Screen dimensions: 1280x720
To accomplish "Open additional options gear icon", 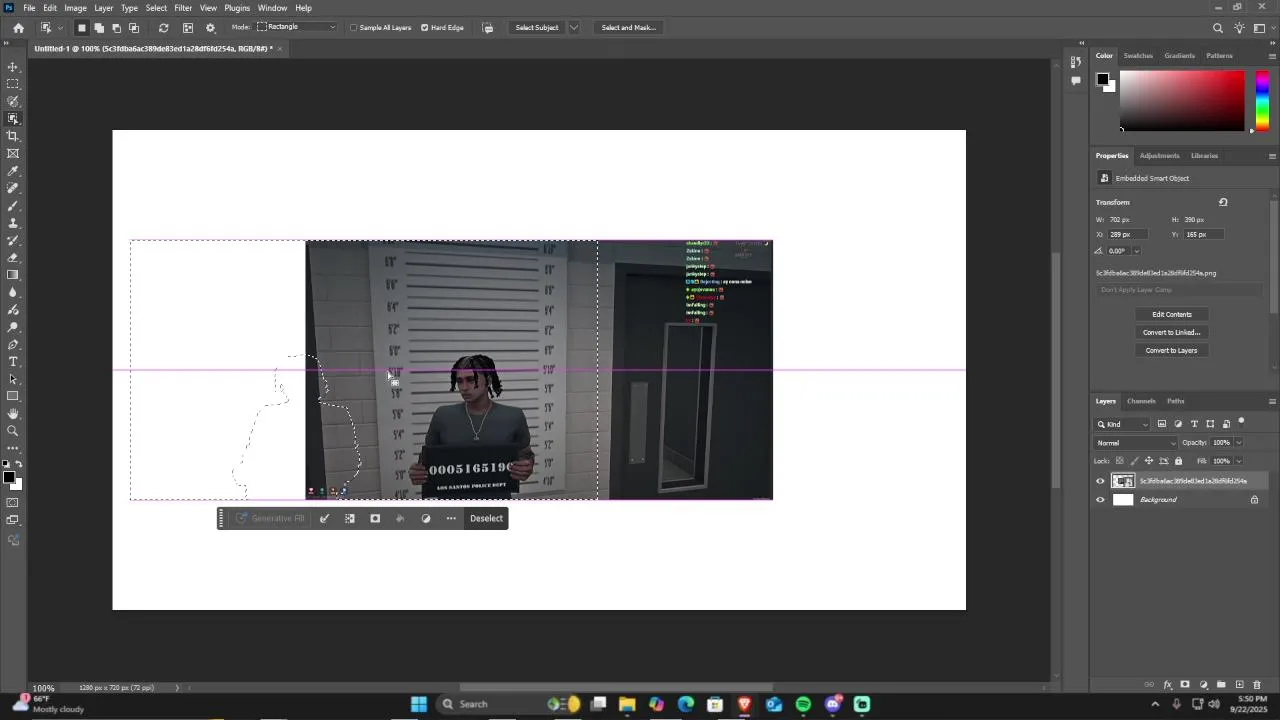I will 210,28.
